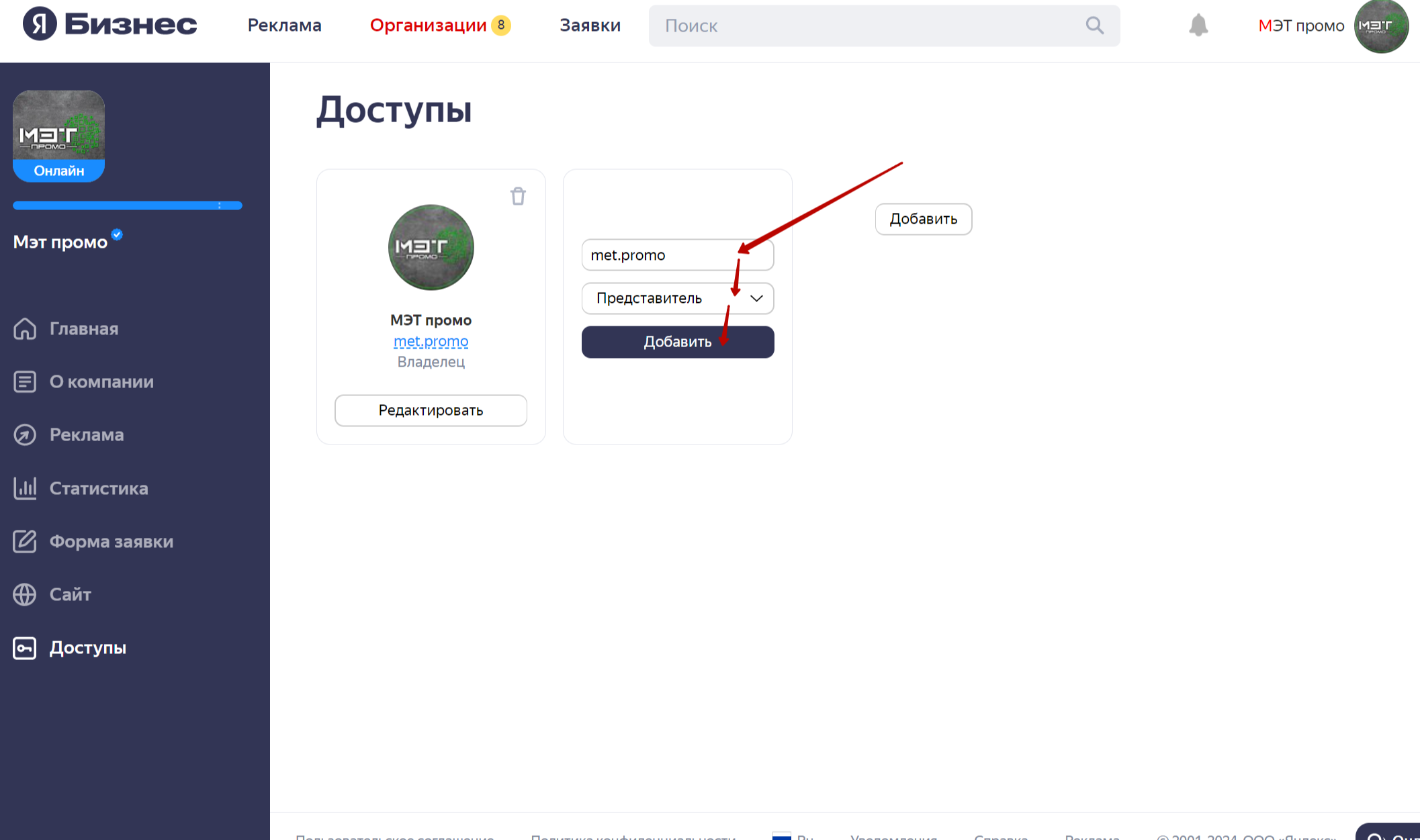The image size is (1420, 840).
Task: Open Реклама in the sidebar
Action: (87, 435)
